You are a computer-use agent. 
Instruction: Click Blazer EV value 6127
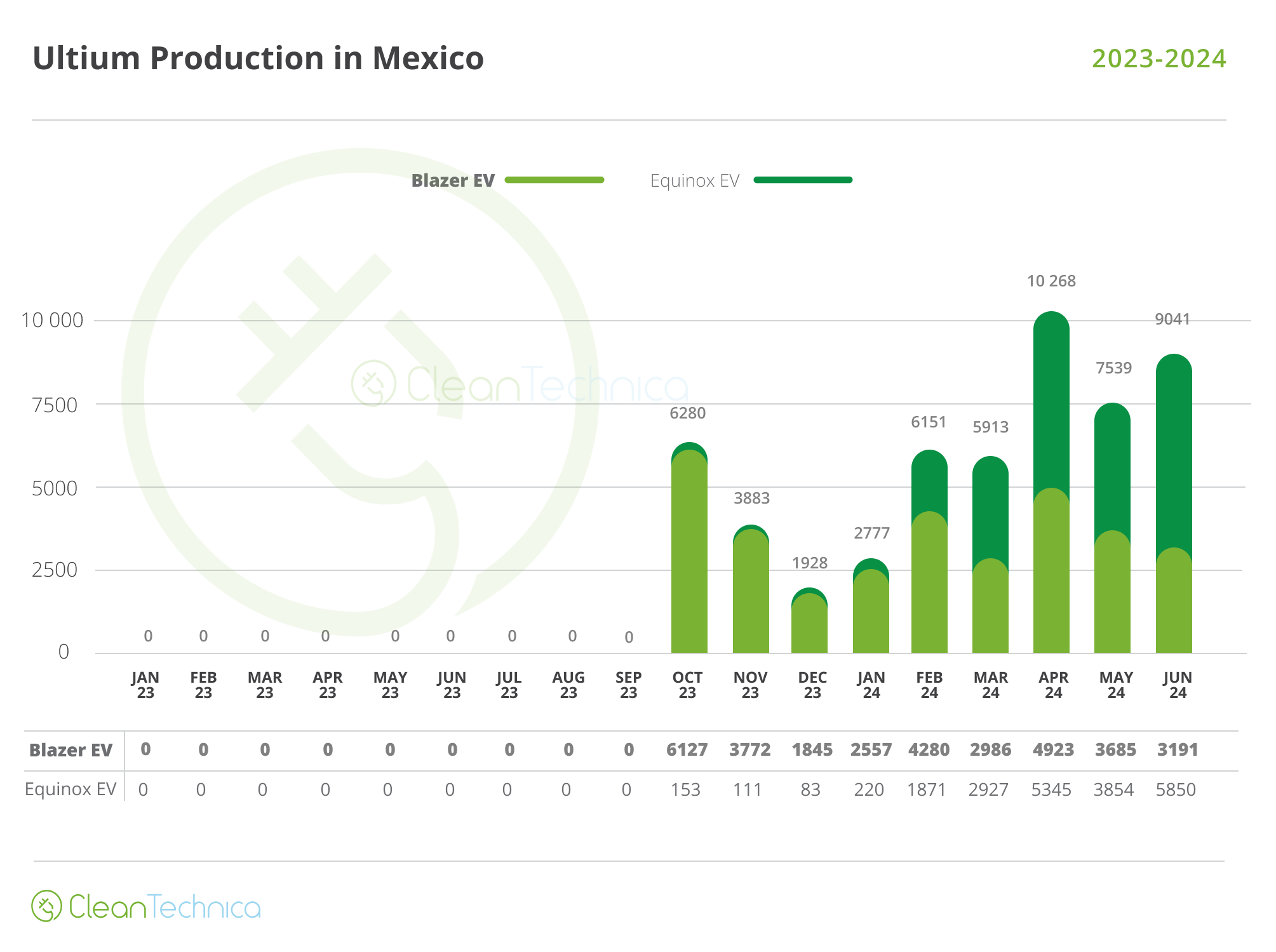point(687,750)
